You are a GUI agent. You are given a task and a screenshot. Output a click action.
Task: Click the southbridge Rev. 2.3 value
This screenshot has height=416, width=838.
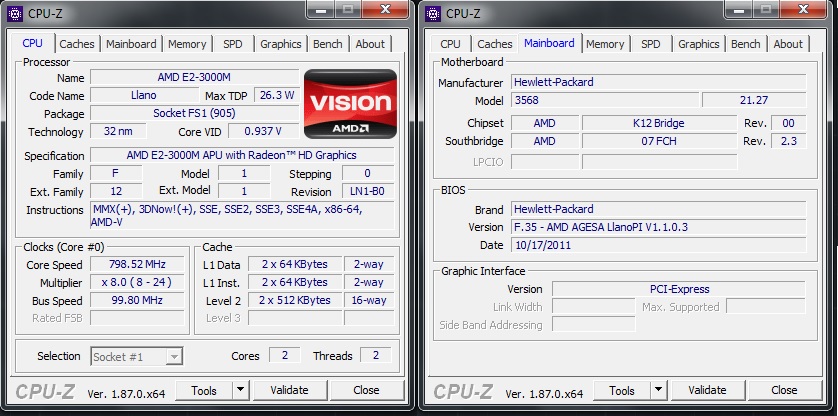pos(788,141)
